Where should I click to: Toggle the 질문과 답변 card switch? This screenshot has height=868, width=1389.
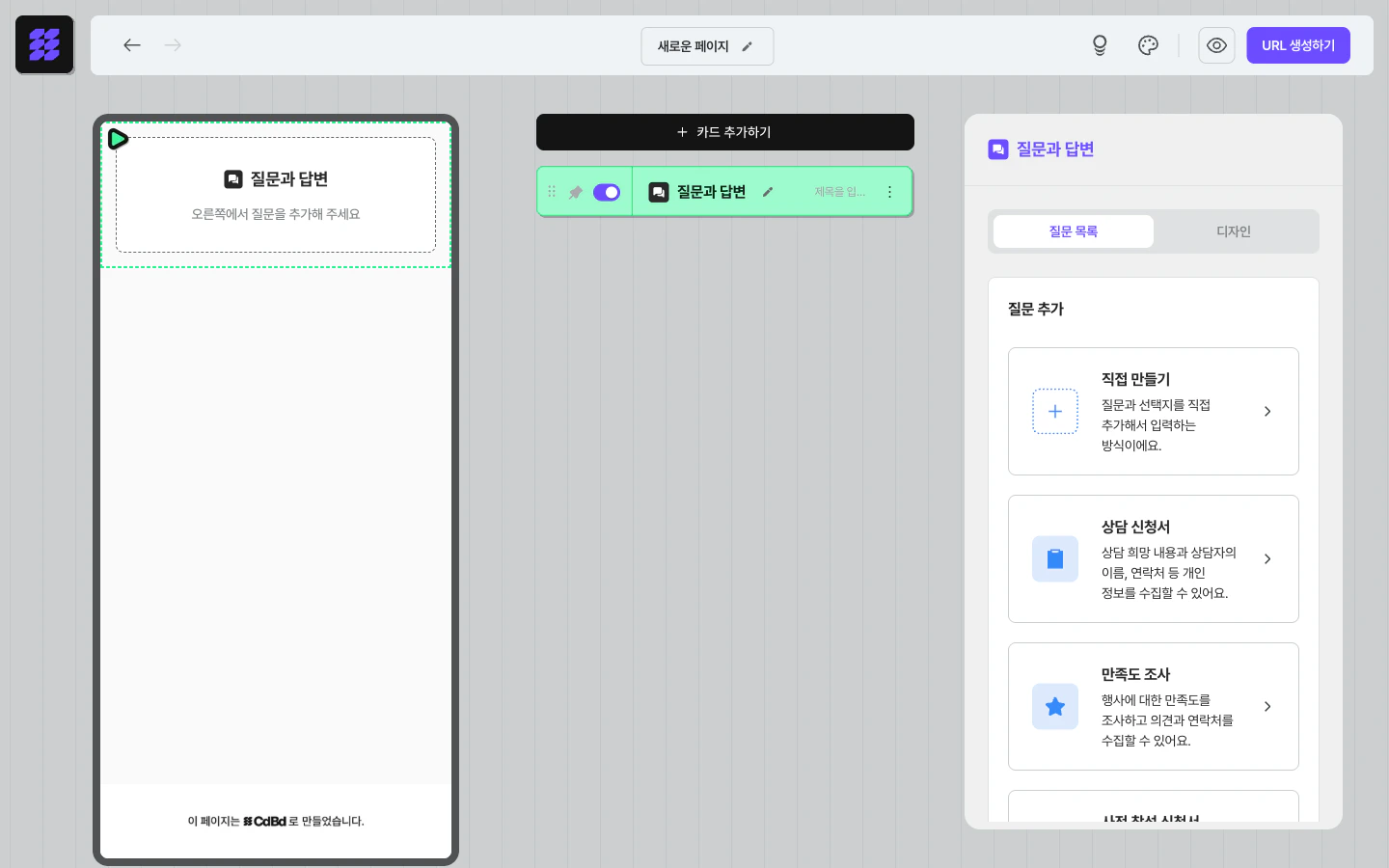pyautogui.click(x=607, y=192)
